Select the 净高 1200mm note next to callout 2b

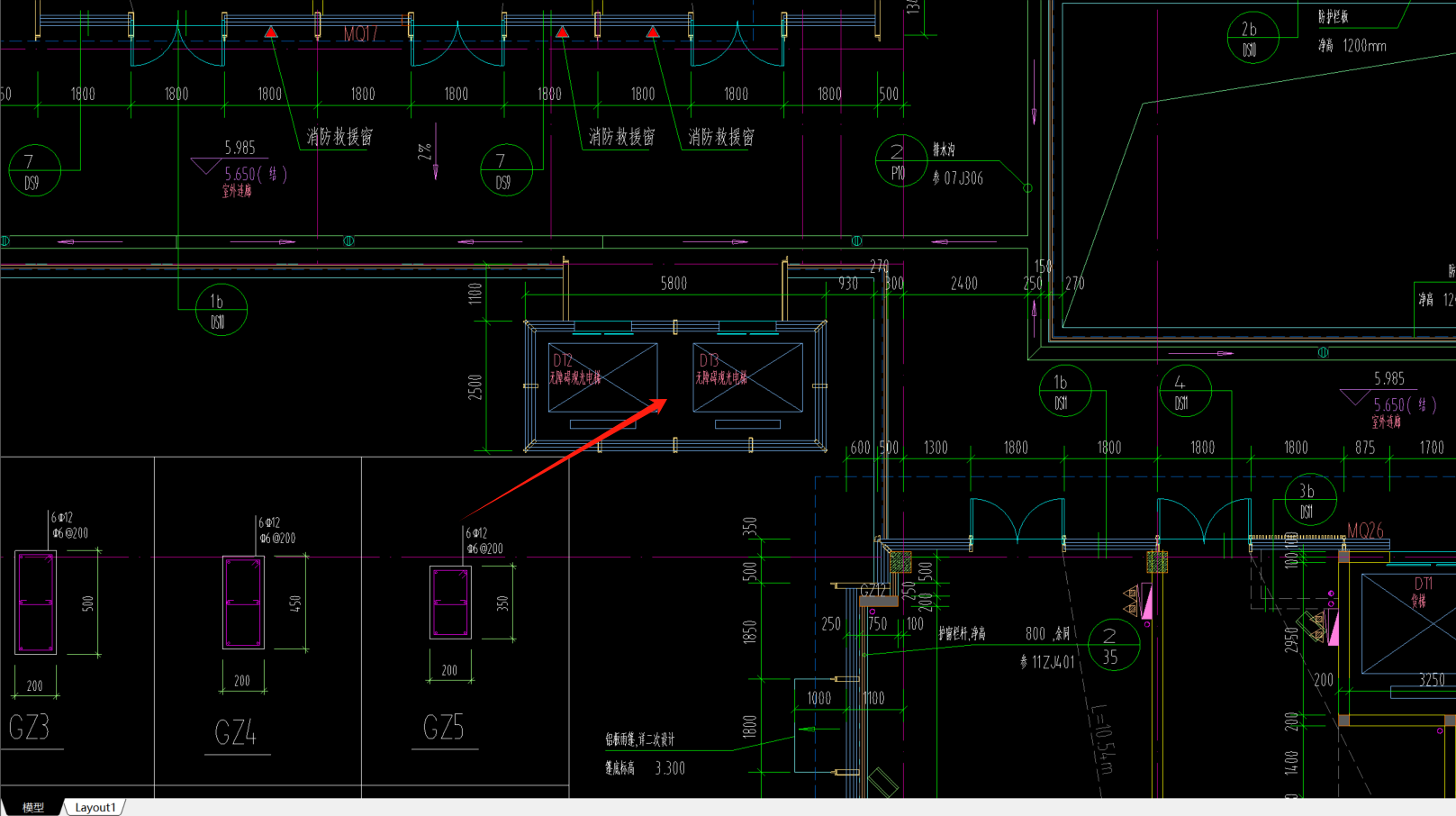pos(1352,45)
